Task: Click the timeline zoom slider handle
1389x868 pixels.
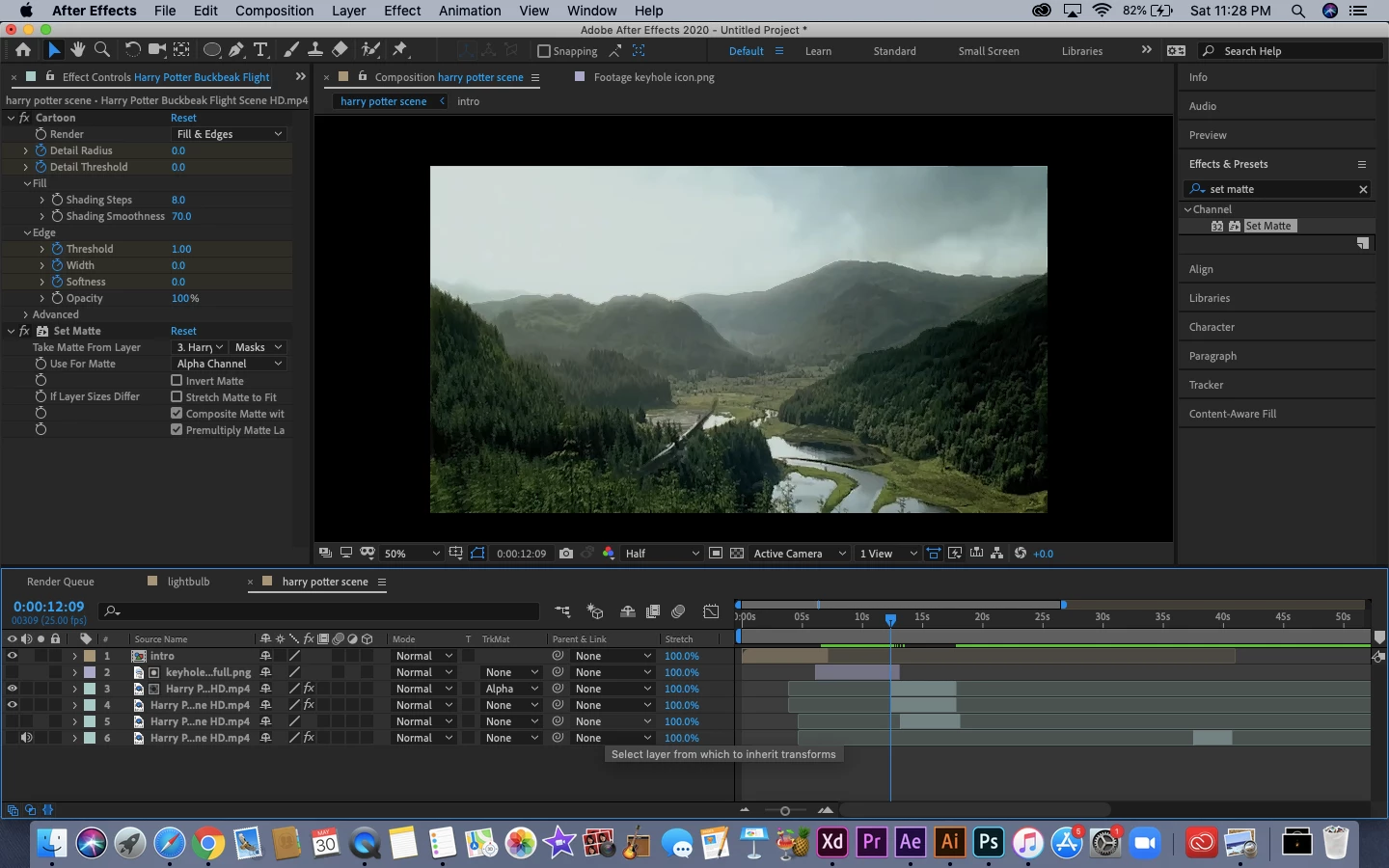Action: click(x=785, y=810)
